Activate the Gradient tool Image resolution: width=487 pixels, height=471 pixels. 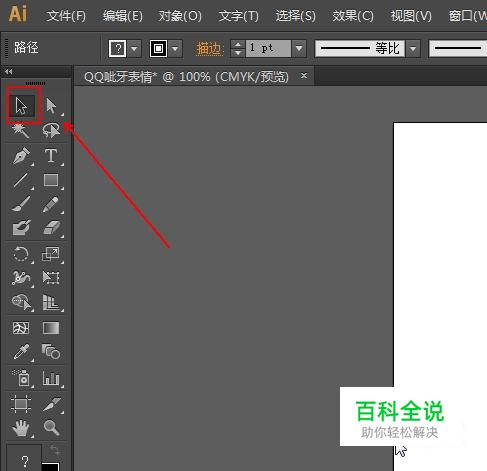coord(51,328)
